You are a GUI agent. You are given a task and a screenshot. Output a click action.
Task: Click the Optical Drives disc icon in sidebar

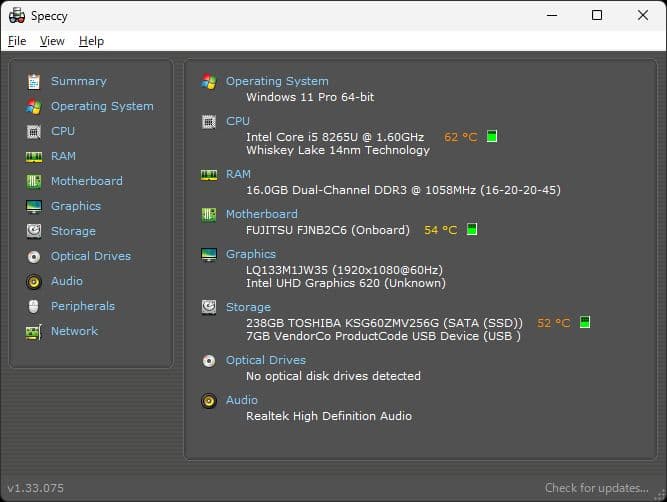point(34,257)
